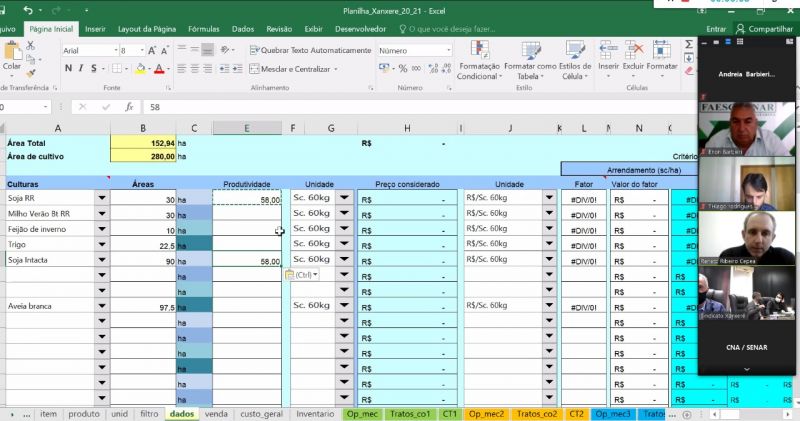
Task: Click Mesclar e Centralizar button
Action: click(x=290, y=68)
